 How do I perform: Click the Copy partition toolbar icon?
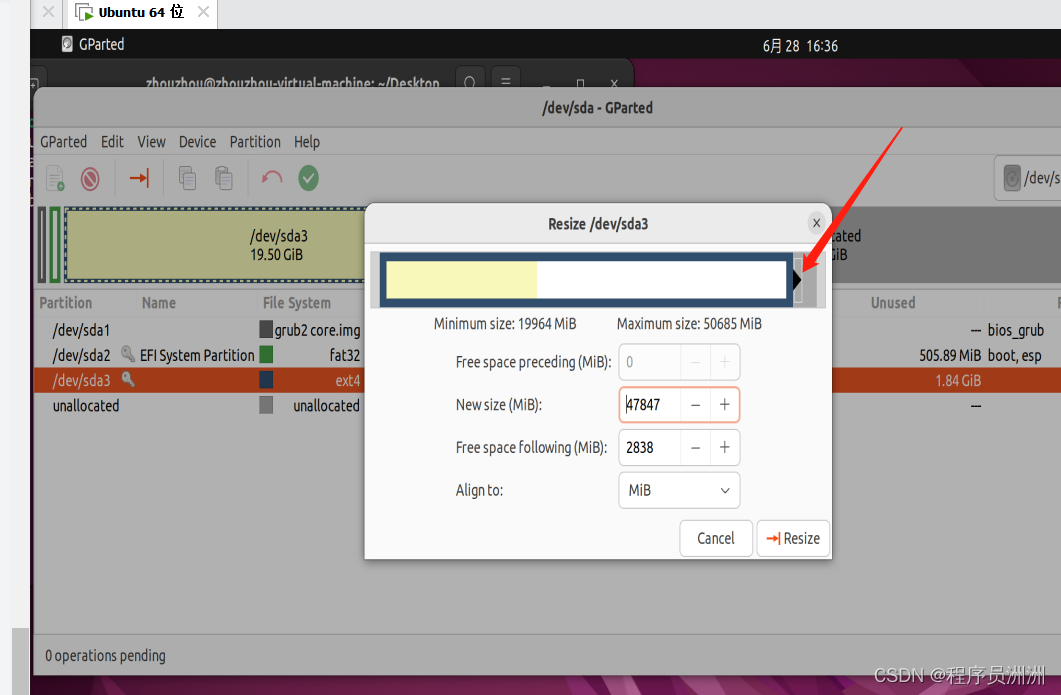click(x=187, y=178)
